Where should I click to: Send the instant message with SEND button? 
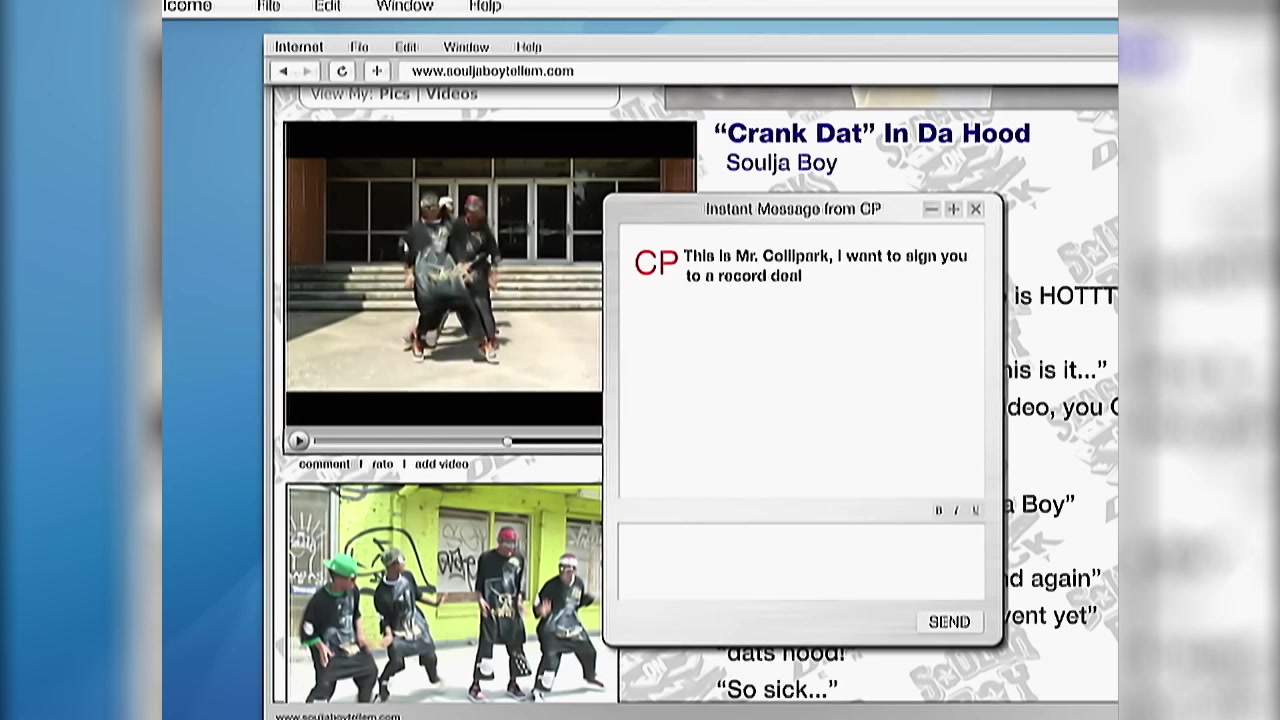click(x=949, y=622)
